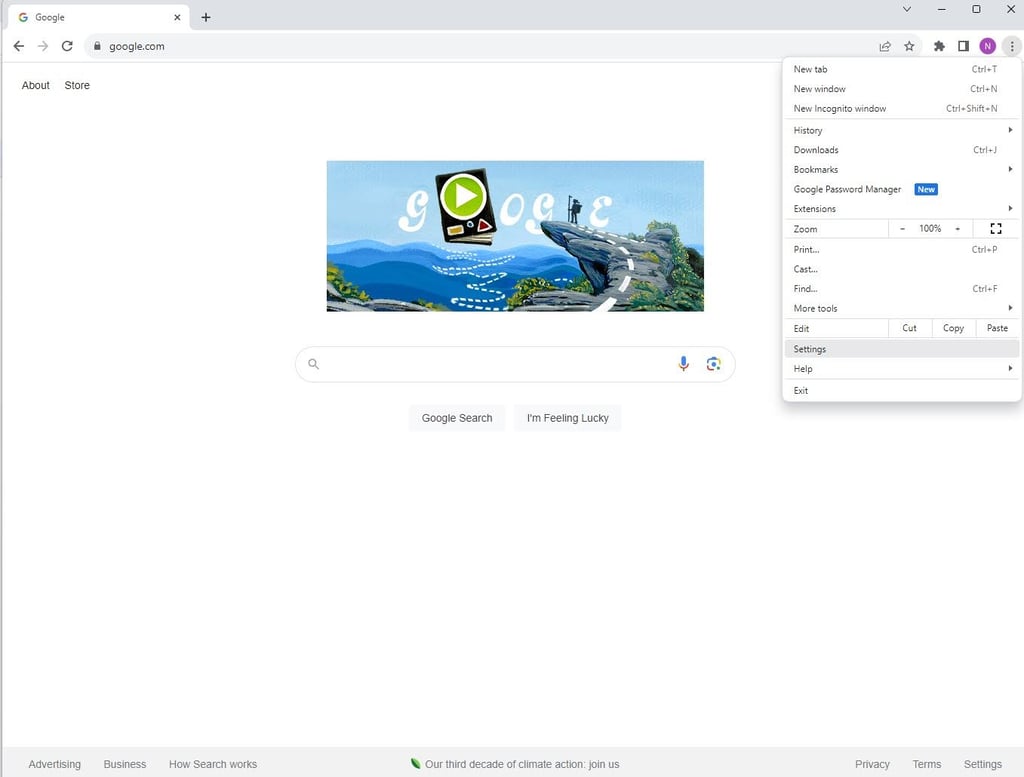Open Downloads from menu
Screen dimensions: 1024x777
[902, 150]
